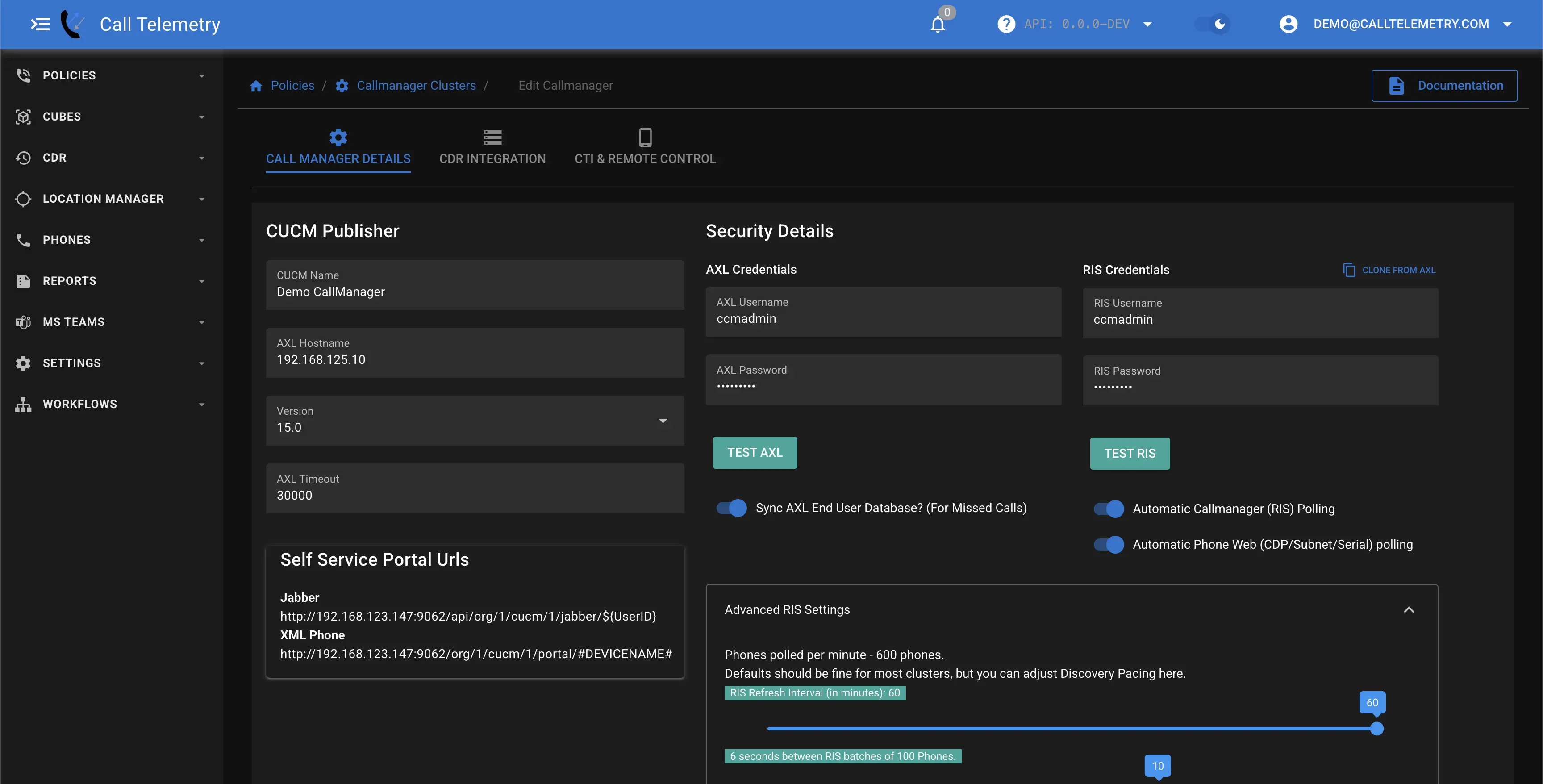Click the Settings gear icon in sidebar
The height and width of the screenshot is (784, 1543).
point(23,363)
